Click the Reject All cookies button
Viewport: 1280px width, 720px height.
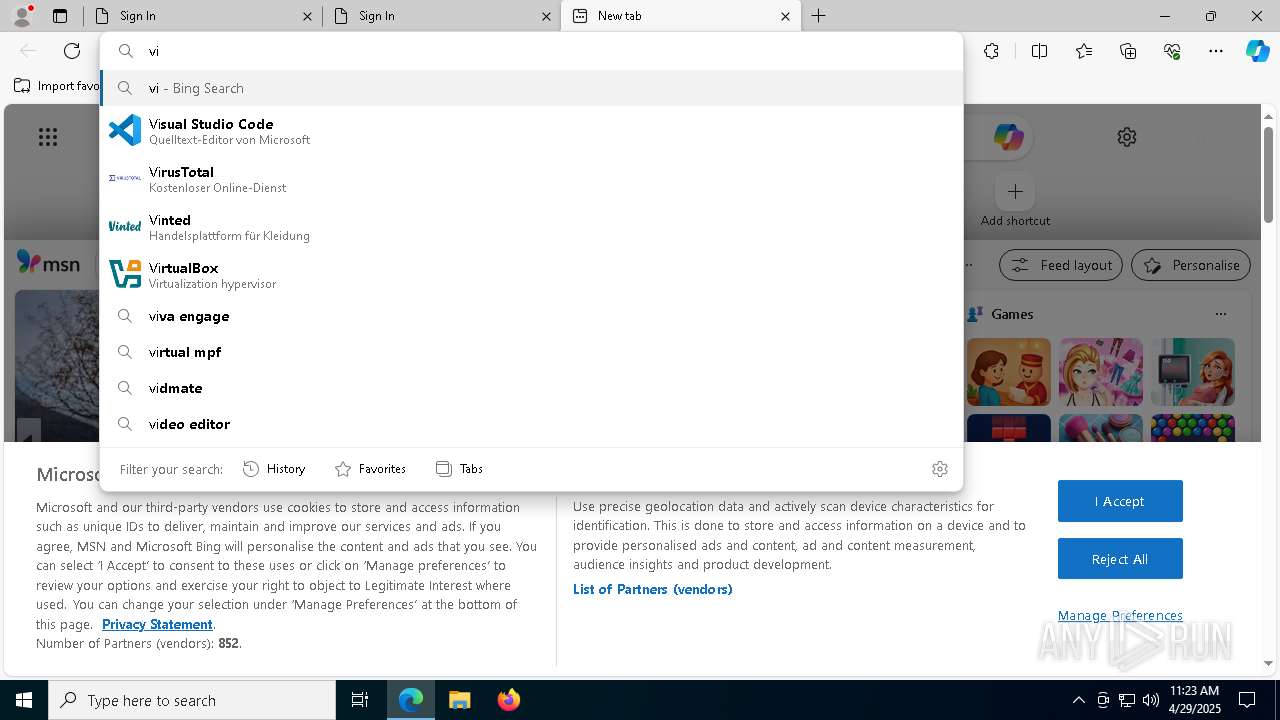pyautogui.click(x=1120, y=559)
